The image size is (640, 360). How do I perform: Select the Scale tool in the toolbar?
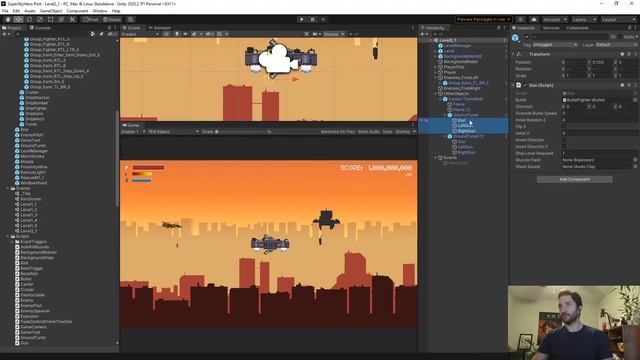40,19
